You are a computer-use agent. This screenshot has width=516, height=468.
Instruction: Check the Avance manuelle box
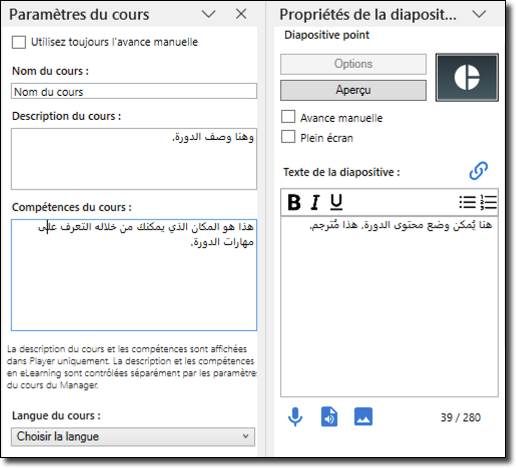click(288, 117)
